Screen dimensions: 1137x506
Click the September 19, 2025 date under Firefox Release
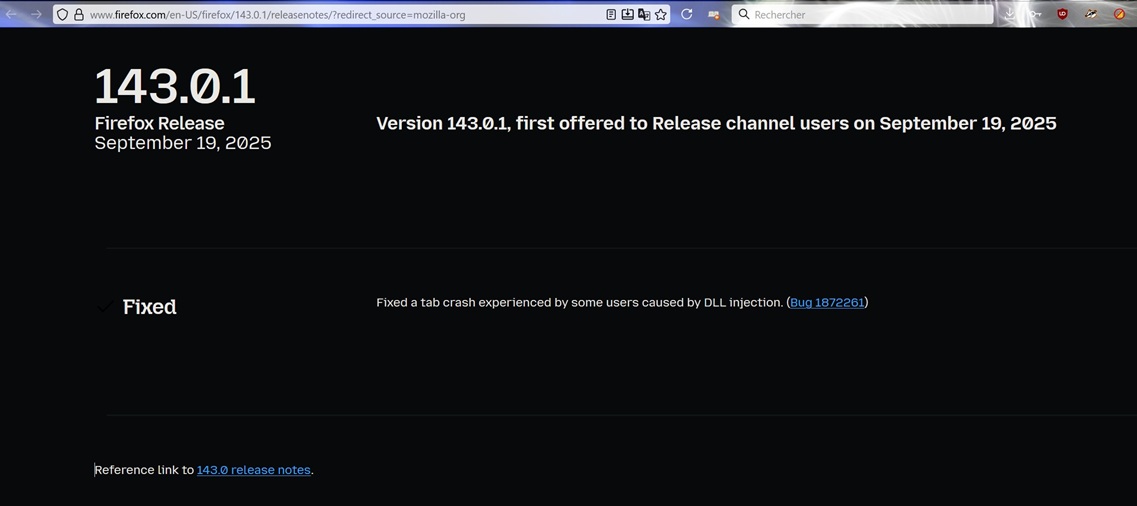point(183,143)
